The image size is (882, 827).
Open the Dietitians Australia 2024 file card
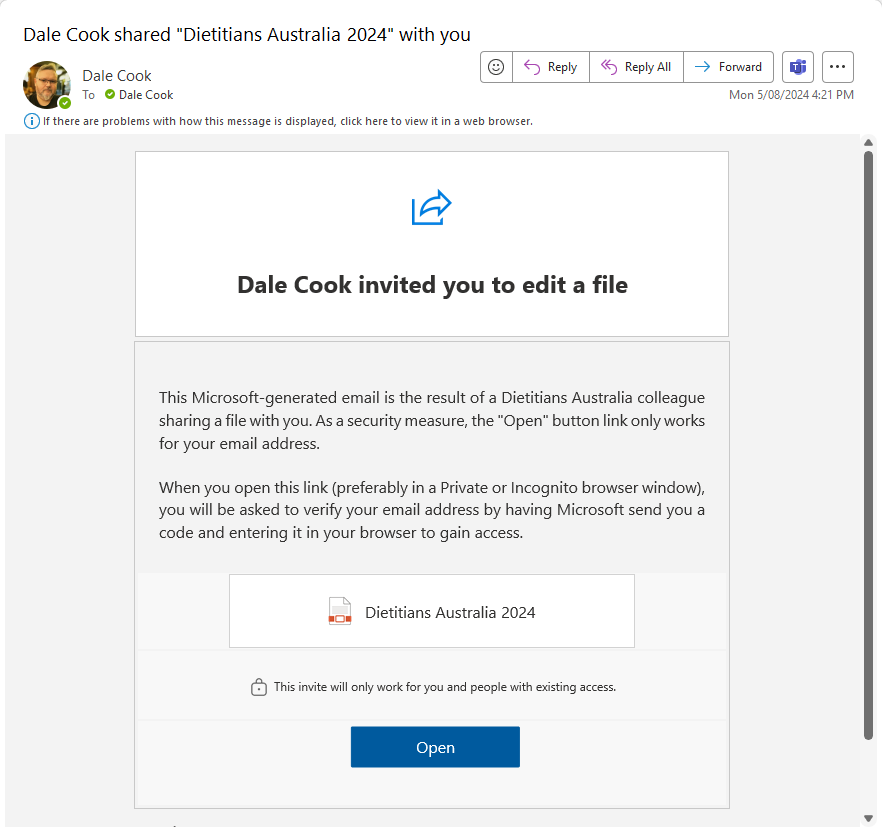click(432, 610)
